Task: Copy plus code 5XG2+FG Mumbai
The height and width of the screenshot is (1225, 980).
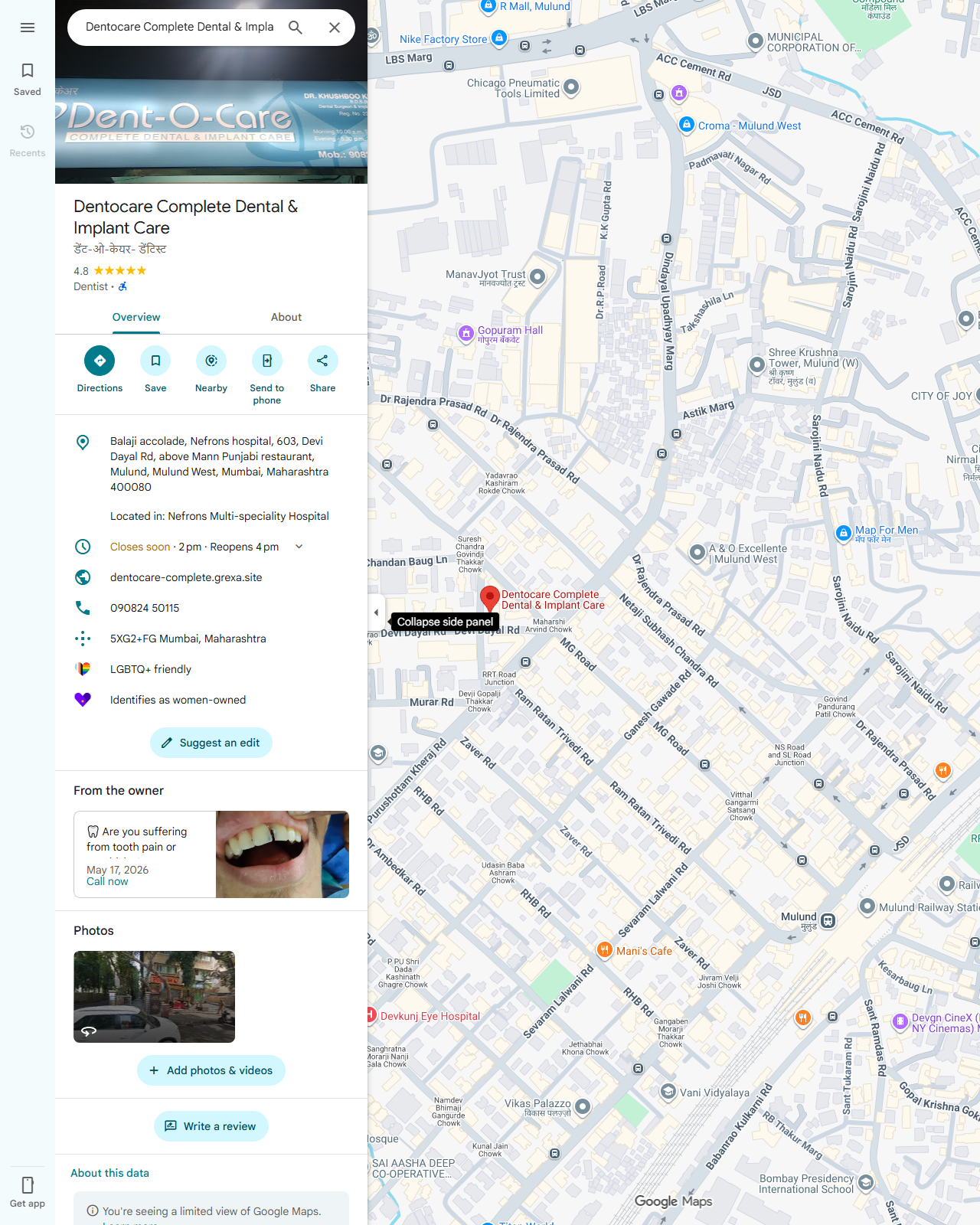Action: [188, 639]
